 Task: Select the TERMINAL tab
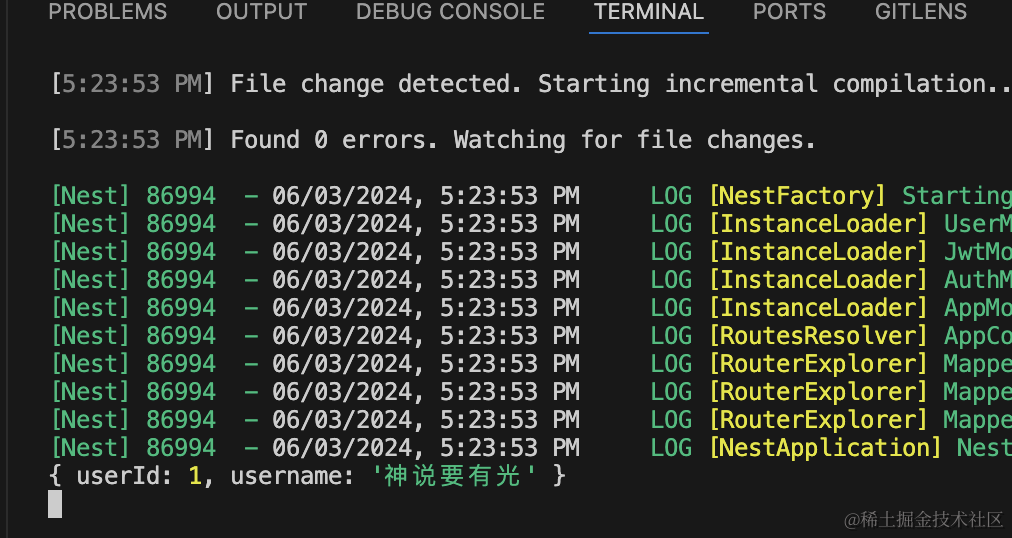[x=648, y=13]
